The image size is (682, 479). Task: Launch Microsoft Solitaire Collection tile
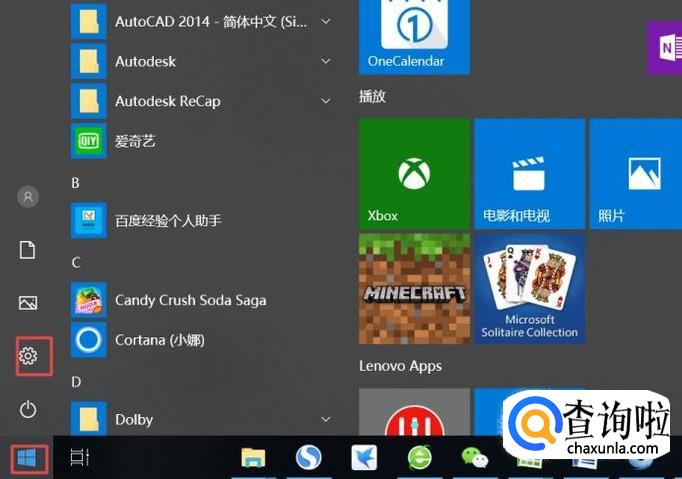coord(529,289)
